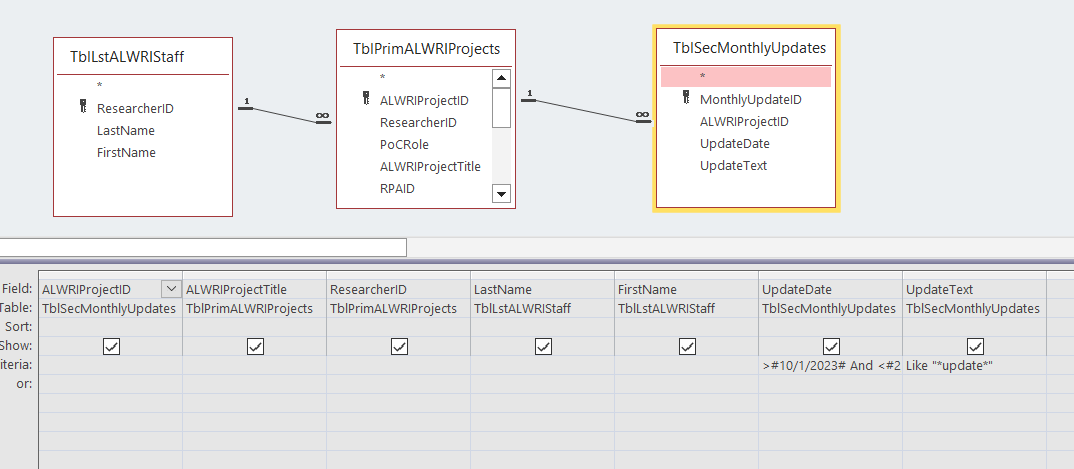Select the asterisk row in TblSecMonthlyUpdates
Screen dimensions: 1074x469
tap(745, 77)
